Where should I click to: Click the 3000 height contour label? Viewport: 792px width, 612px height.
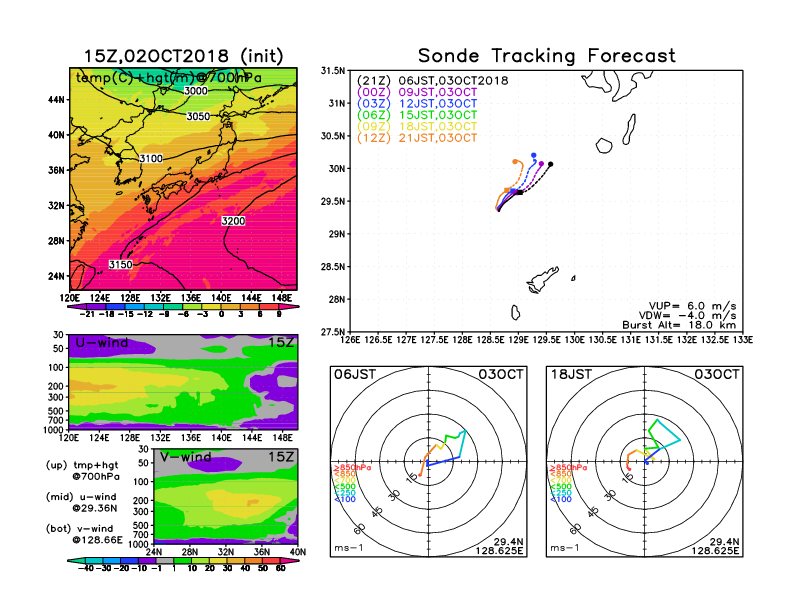(x=195, y=91)
